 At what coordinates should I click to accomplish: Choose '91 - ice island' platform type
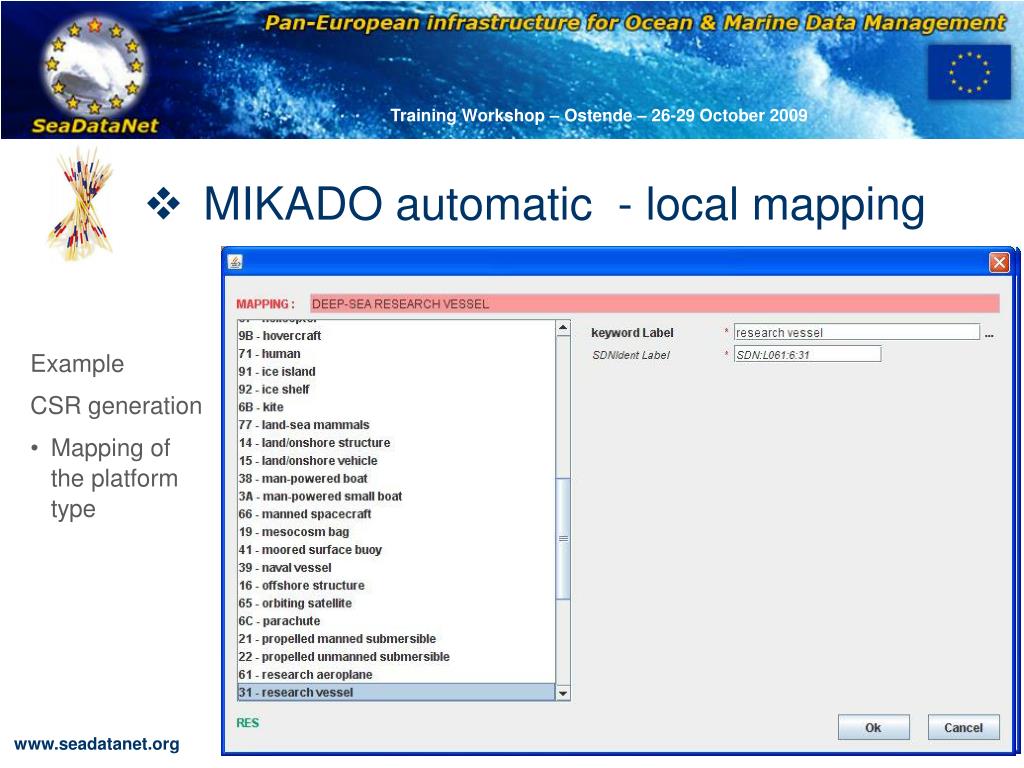396,372
